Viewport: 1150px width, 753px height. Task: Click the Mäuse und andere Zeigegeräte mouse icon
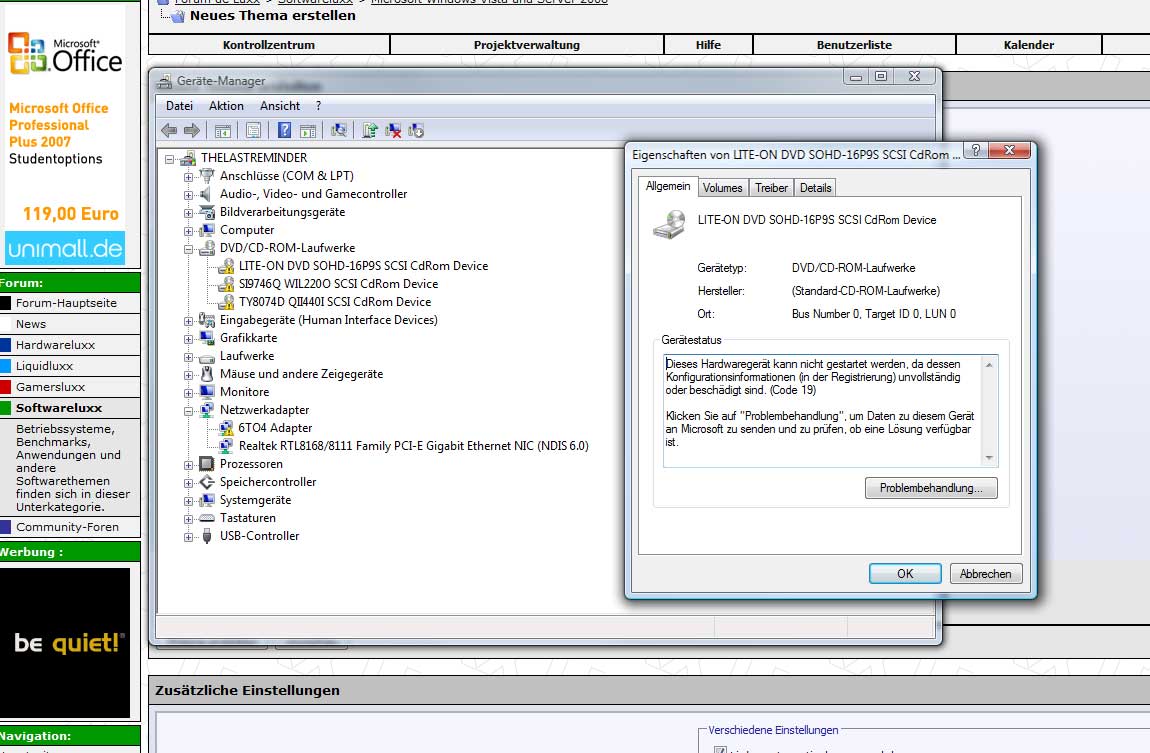(x=207, y=374)
